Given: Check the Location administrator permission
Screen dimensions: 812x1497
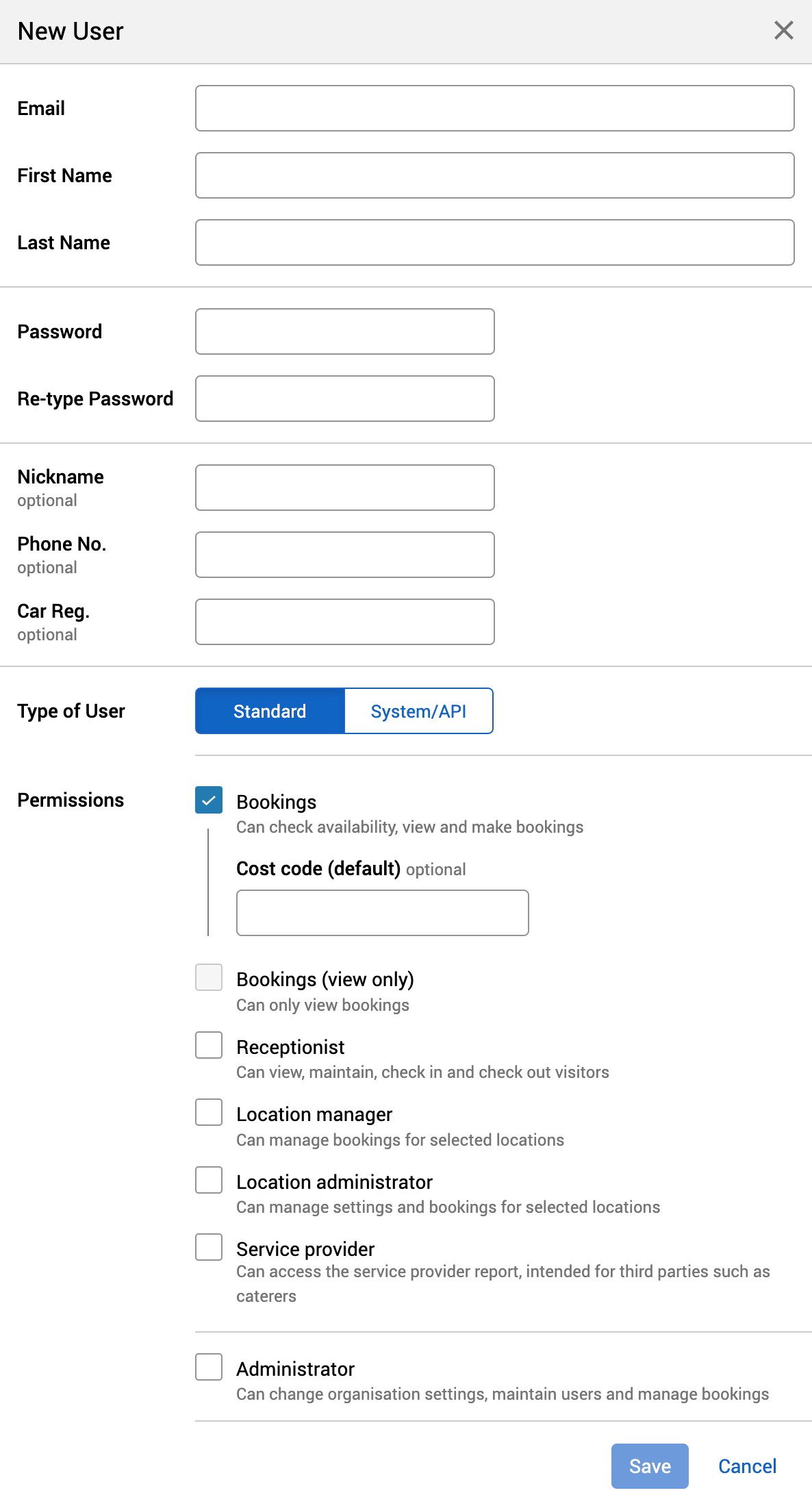Looking at the screenshot, I should [x=209, y=1180].
